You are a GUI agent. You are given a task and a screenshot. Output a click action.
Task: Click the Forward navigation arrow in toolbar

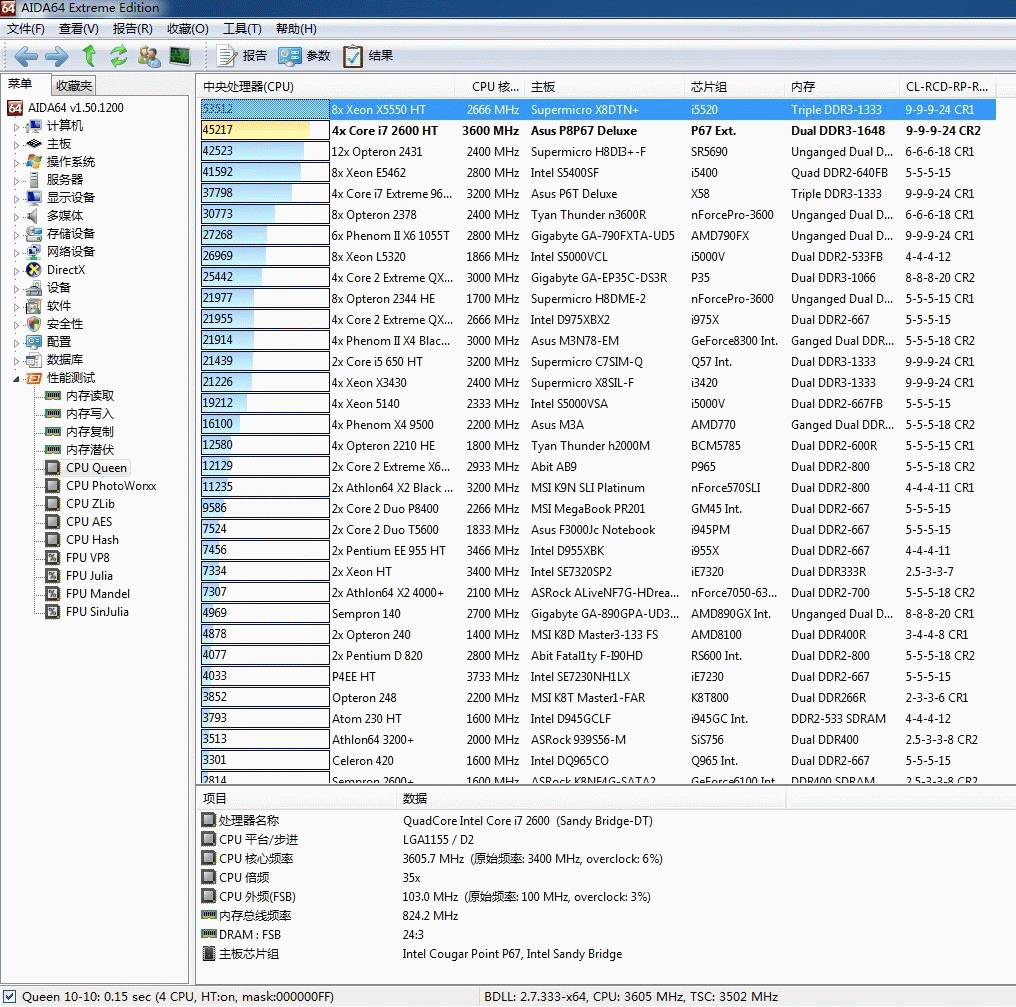tap(57, 56)
